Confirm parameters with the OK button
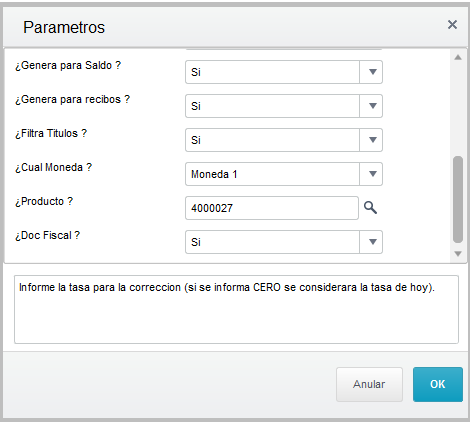This screenshot has width=470, height=422. click(x=438, y=384)
